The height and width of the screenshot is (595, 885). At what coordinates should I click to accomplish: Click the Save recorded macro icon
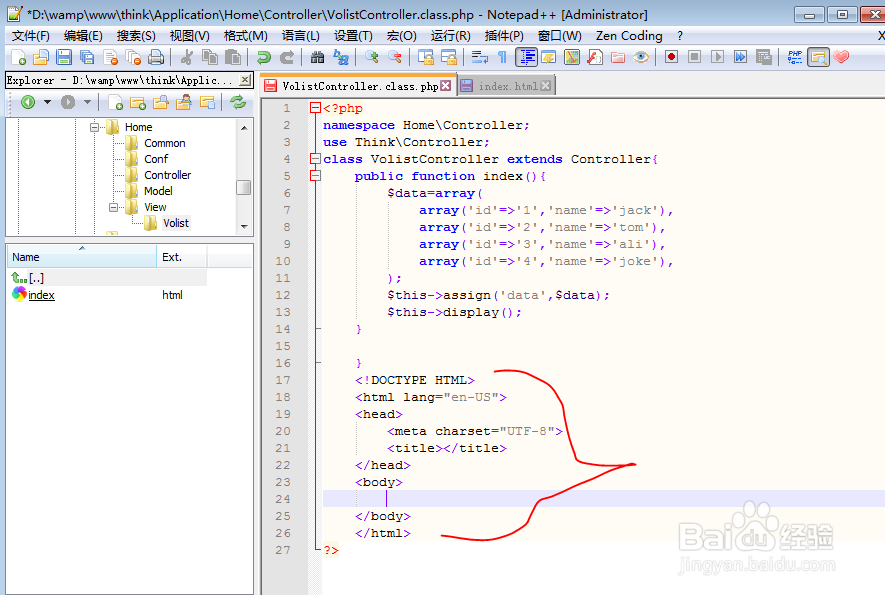pos(764,57)
